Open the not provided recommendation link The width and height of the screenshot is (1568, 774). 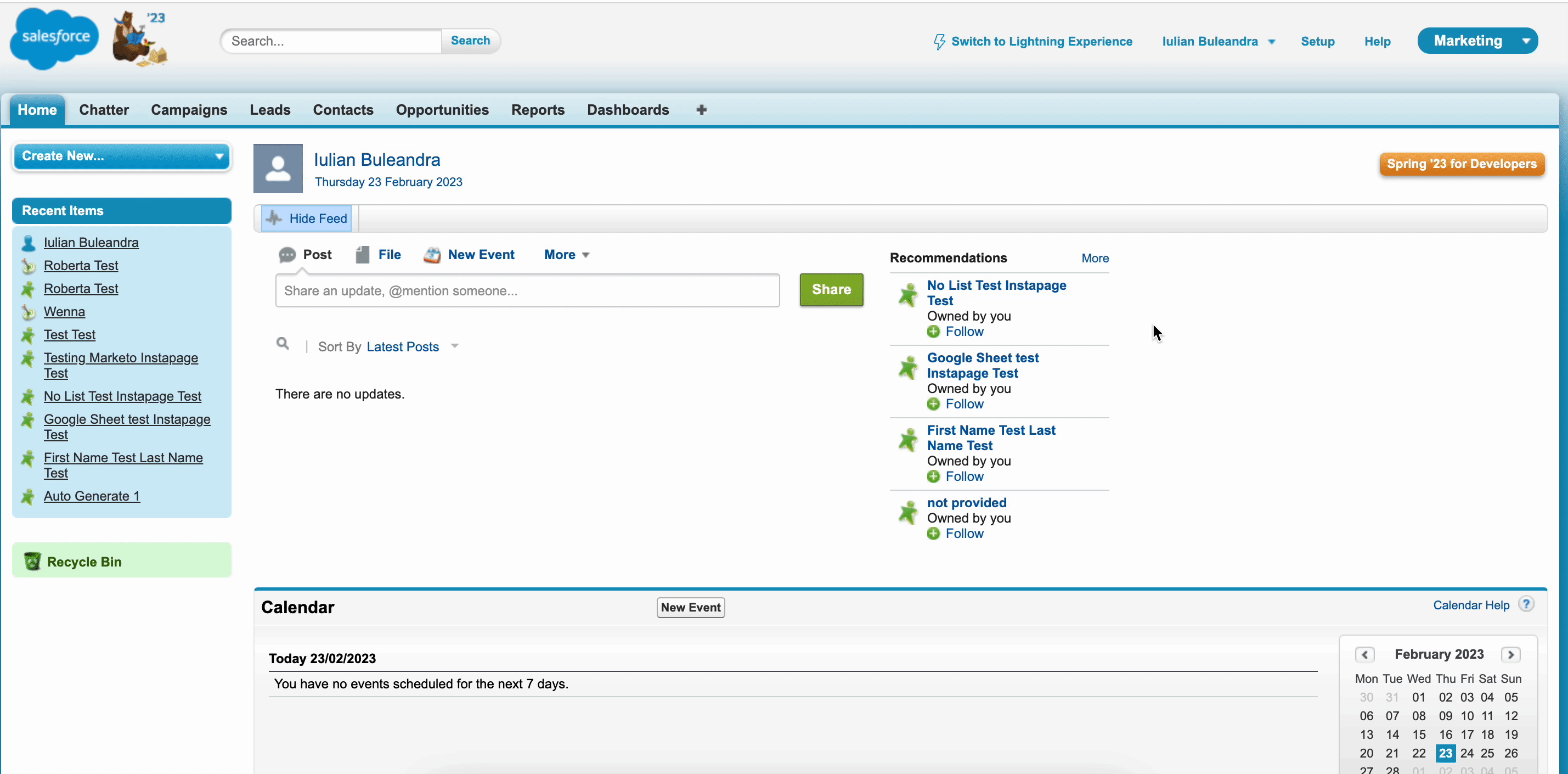(967, 502)
